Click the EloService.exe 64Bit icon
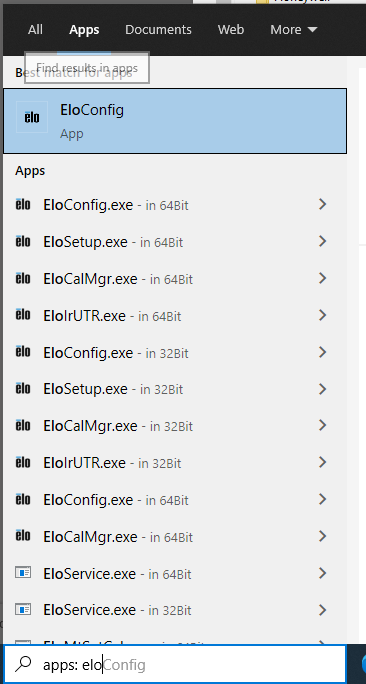Screen dimensions: 366x684 point(23,572)
